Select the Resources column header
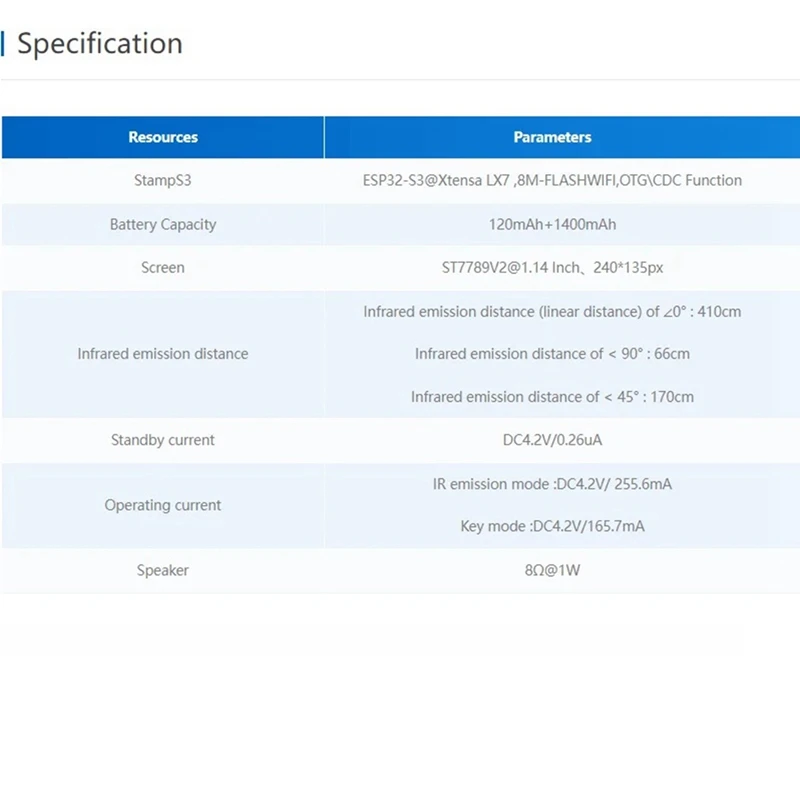This screenshot has height=800, width=800. 163,137
